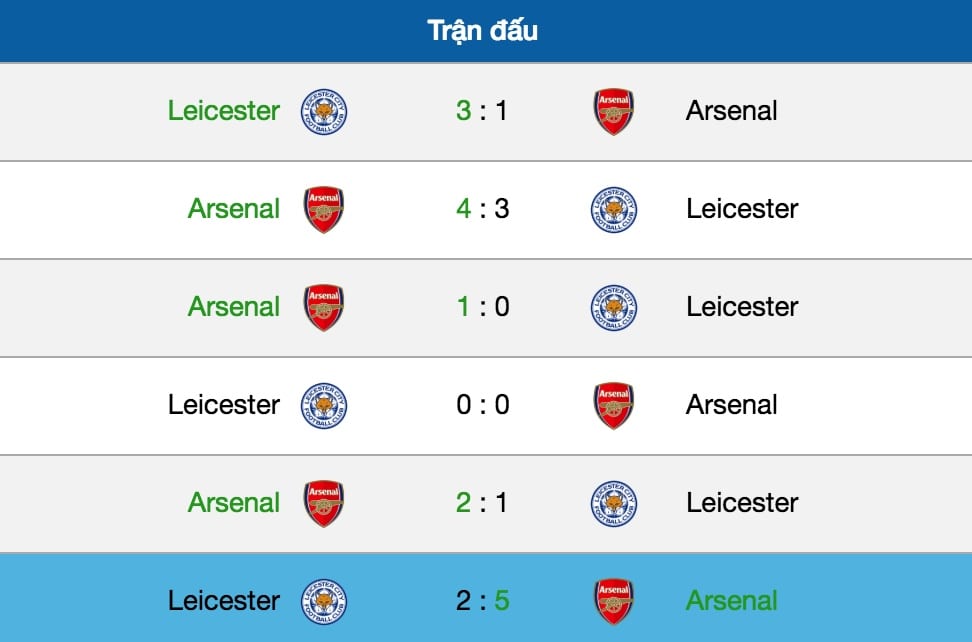Select the Leicester badge in the 1:0 match
Image resolution: width=972 pixels, height=642 pixels.
[613, 307]
